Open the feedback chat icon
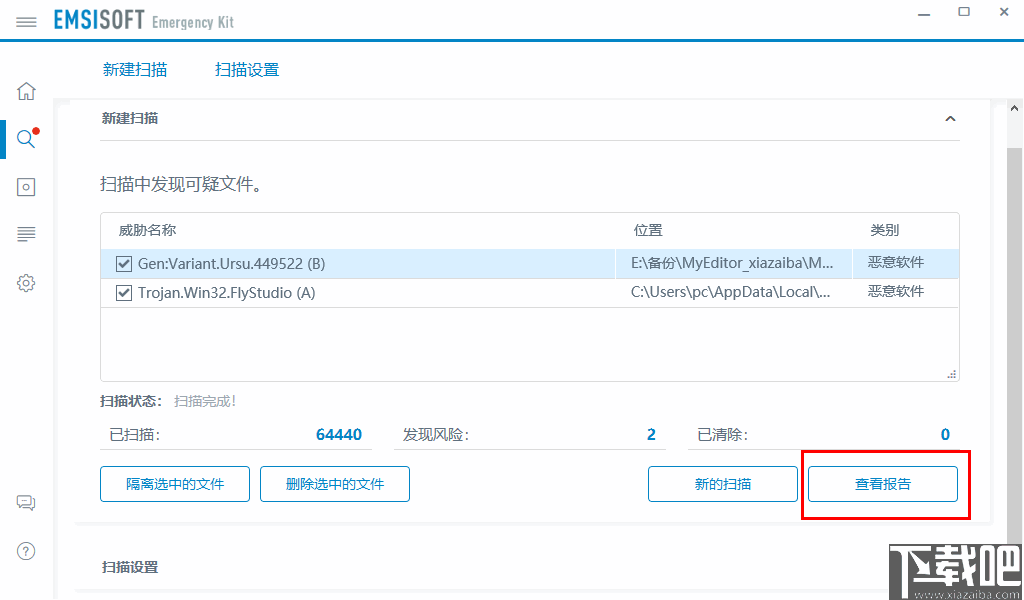 pos(25,503)
